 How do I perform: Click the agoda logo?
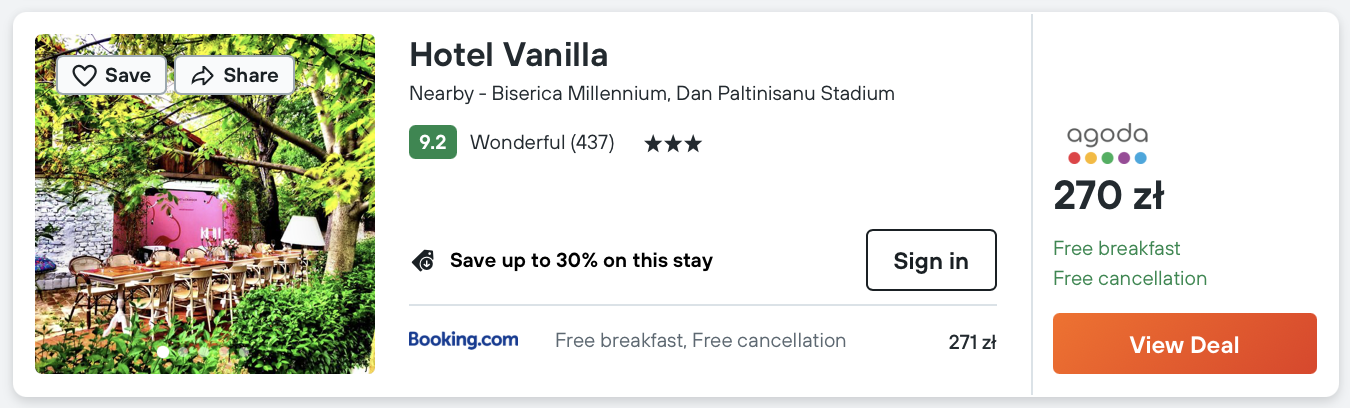point(1107,143)
